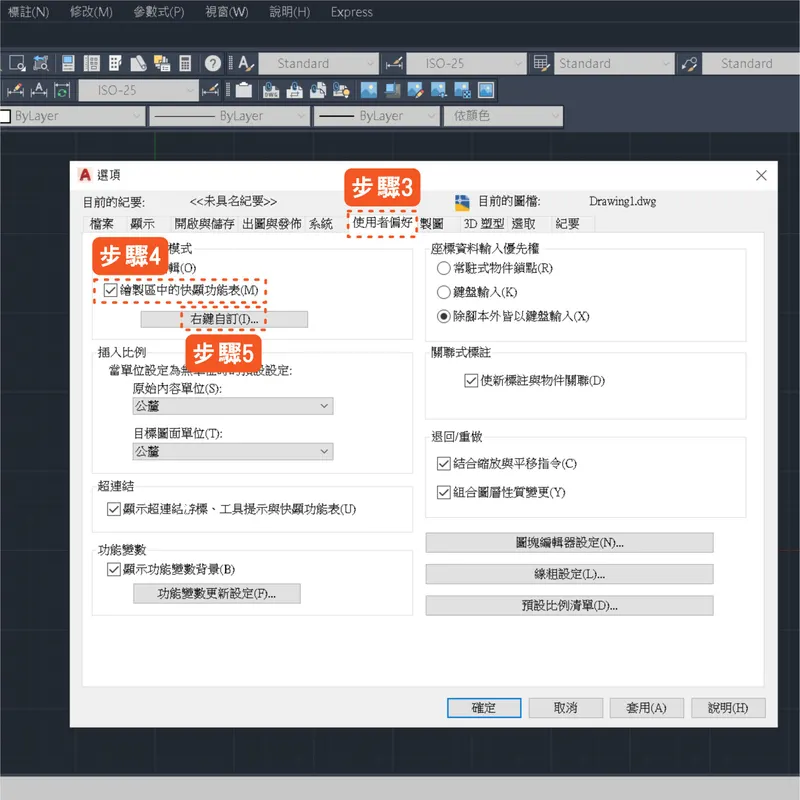Open the External References clipboard icon
The height and width of the screenshot is (800, 800).
pos(244,90)
